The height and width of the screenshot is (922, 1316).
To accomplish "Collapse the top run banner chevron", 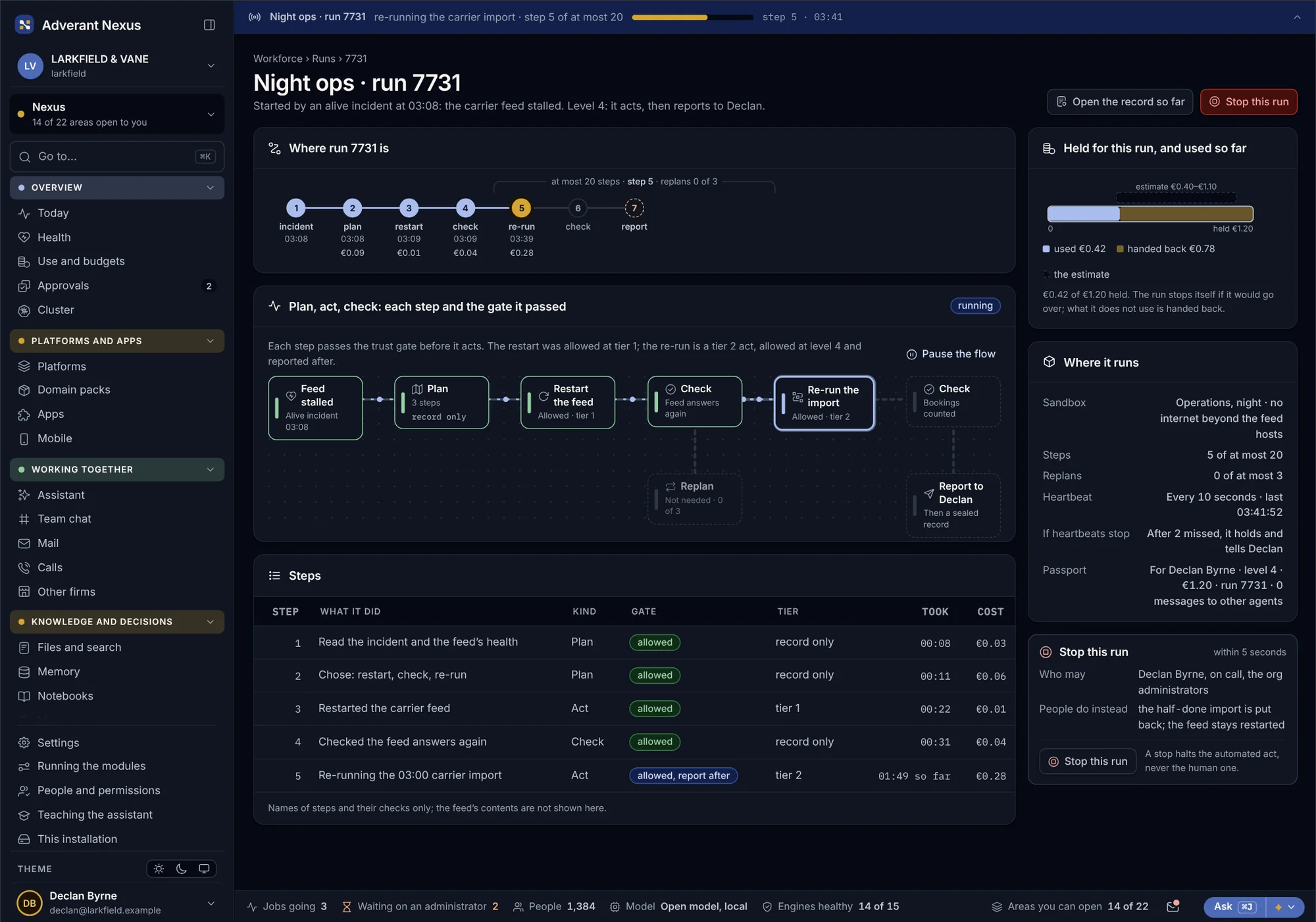I will tap(1297, 17).
